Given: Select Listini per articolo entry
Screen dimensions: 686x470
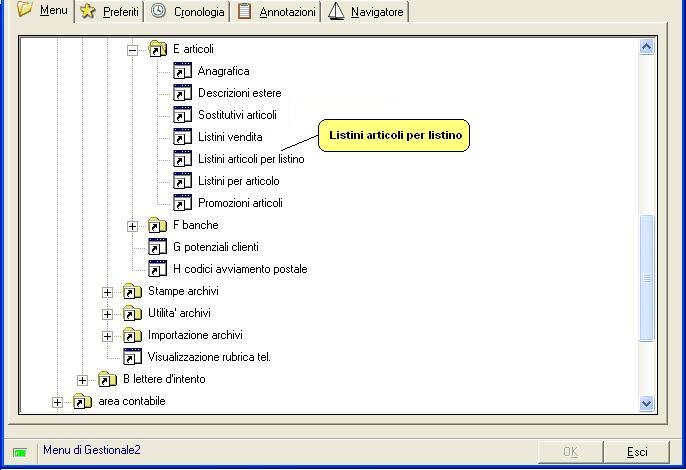Looking at the screenshot, I should coord(238,181).
